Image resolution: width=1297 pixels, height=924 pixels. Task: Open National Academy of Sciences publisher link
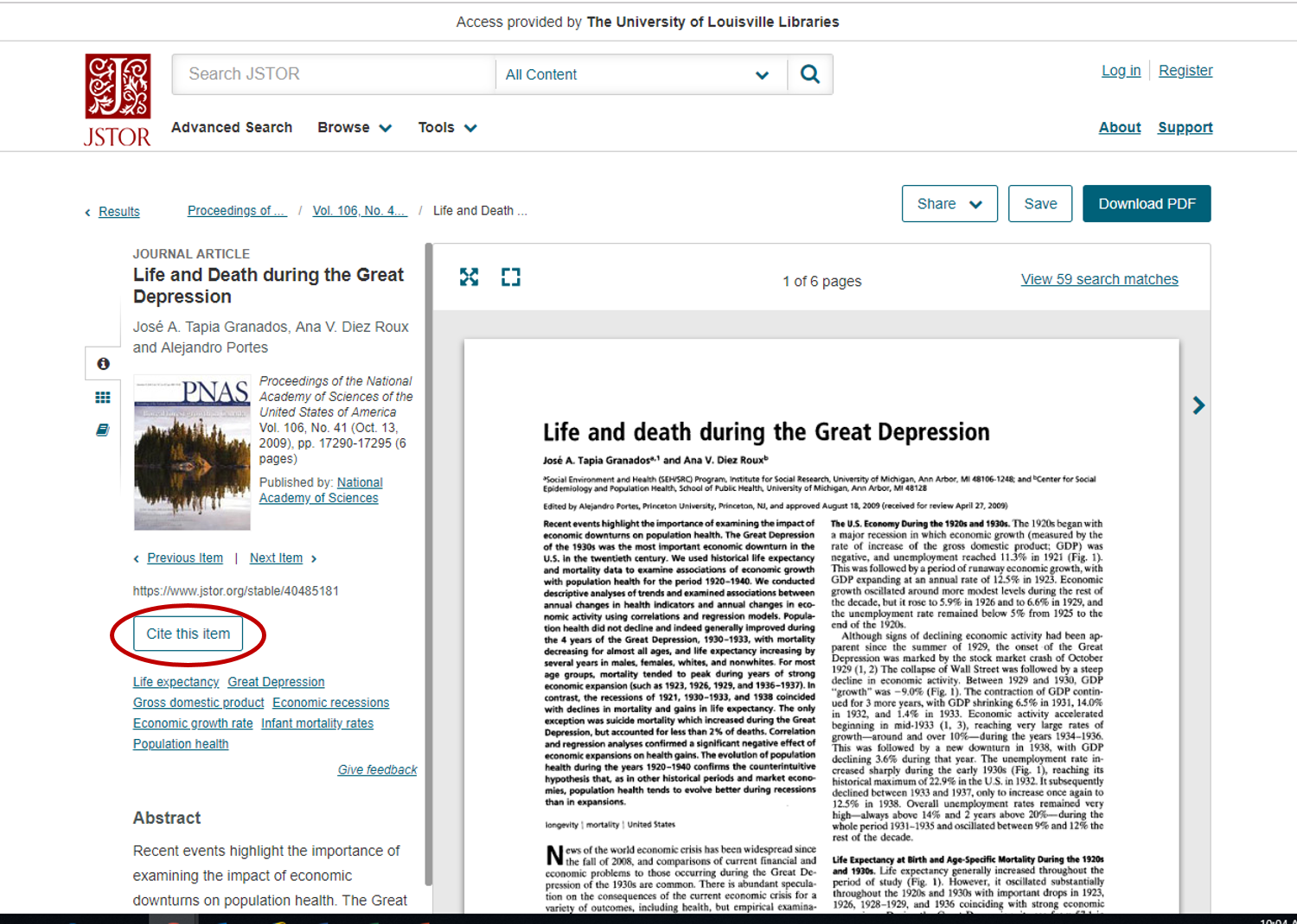click(321, 490)
